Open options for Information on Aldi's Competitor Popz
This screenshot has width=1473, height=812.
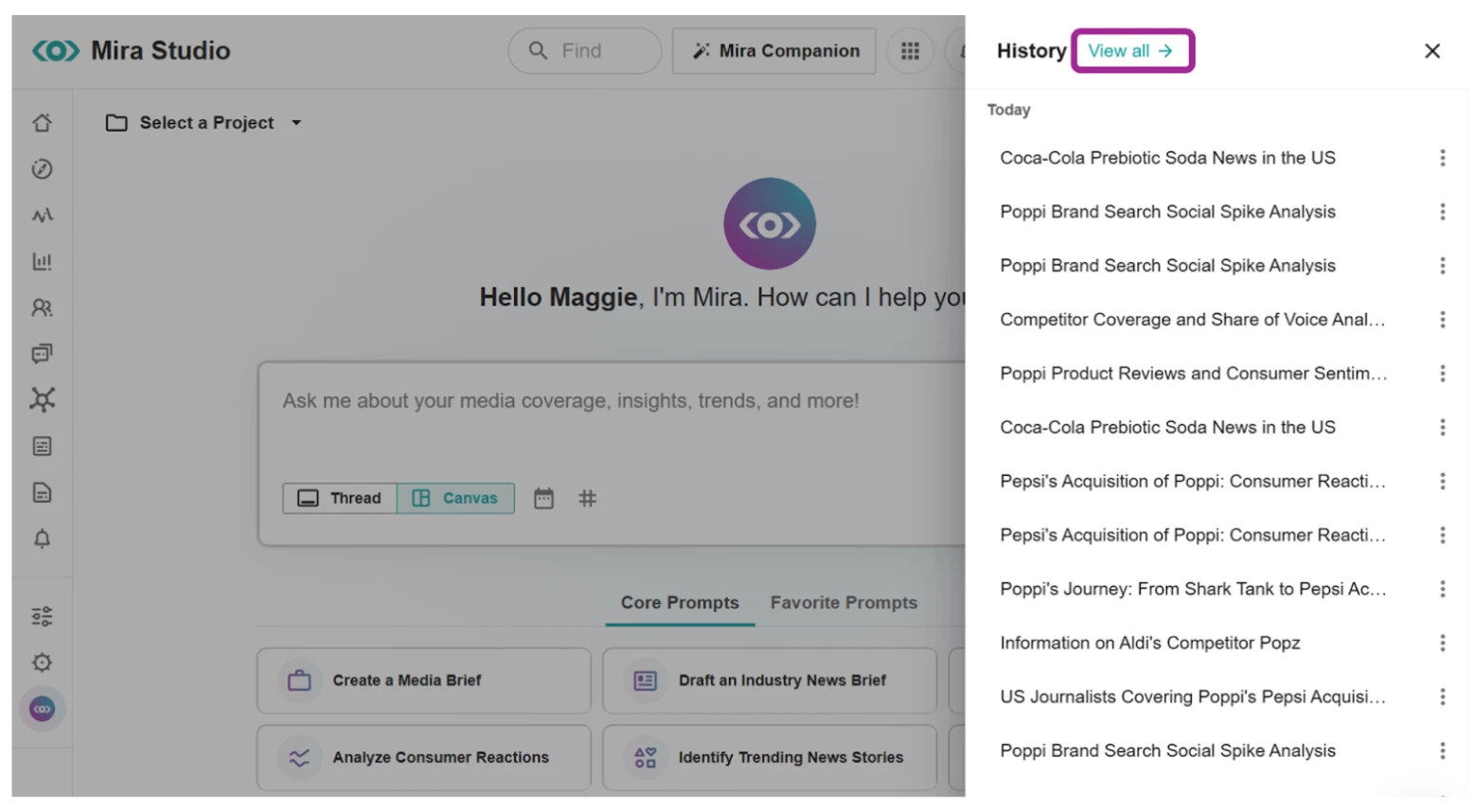(1443, 644)
